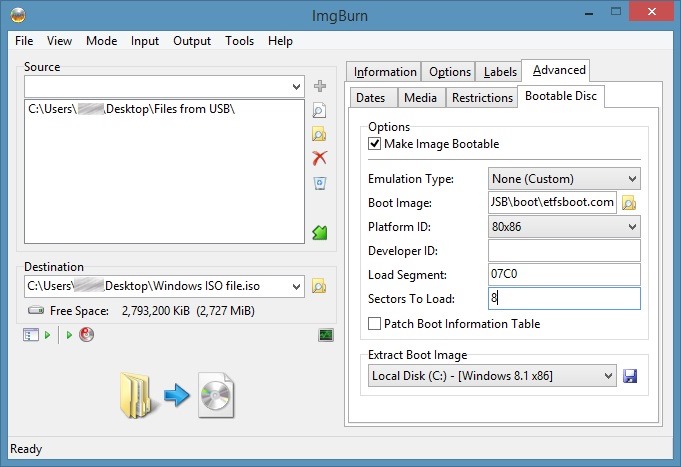Click the large folder-to-disc Build button
Screen dimensions: 681x467
(x=177, y=395)
